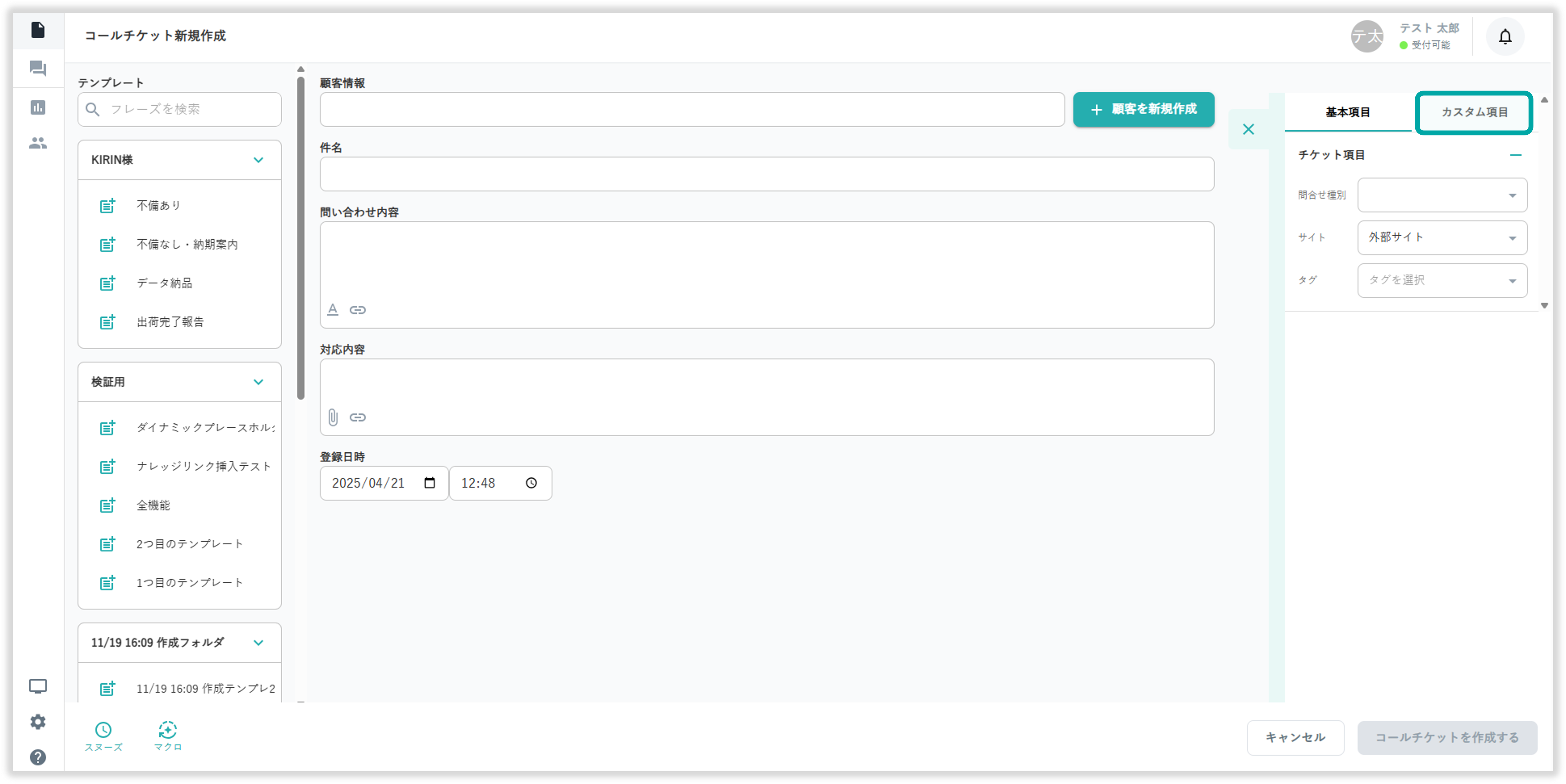1566x784 pixels.
Task: Click text format icon in 問い合わせ内容
Action: pyautogui.click(x=333, y=310)
